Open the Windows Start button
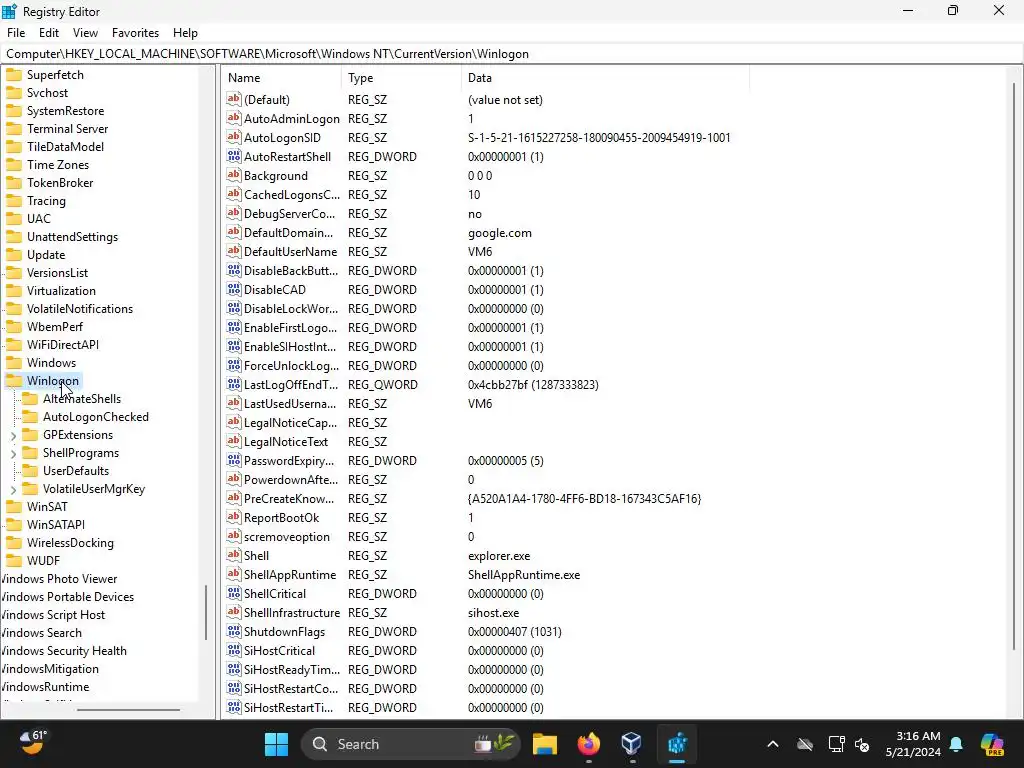Screen dimensions: 1024x768 coord(276,744)
